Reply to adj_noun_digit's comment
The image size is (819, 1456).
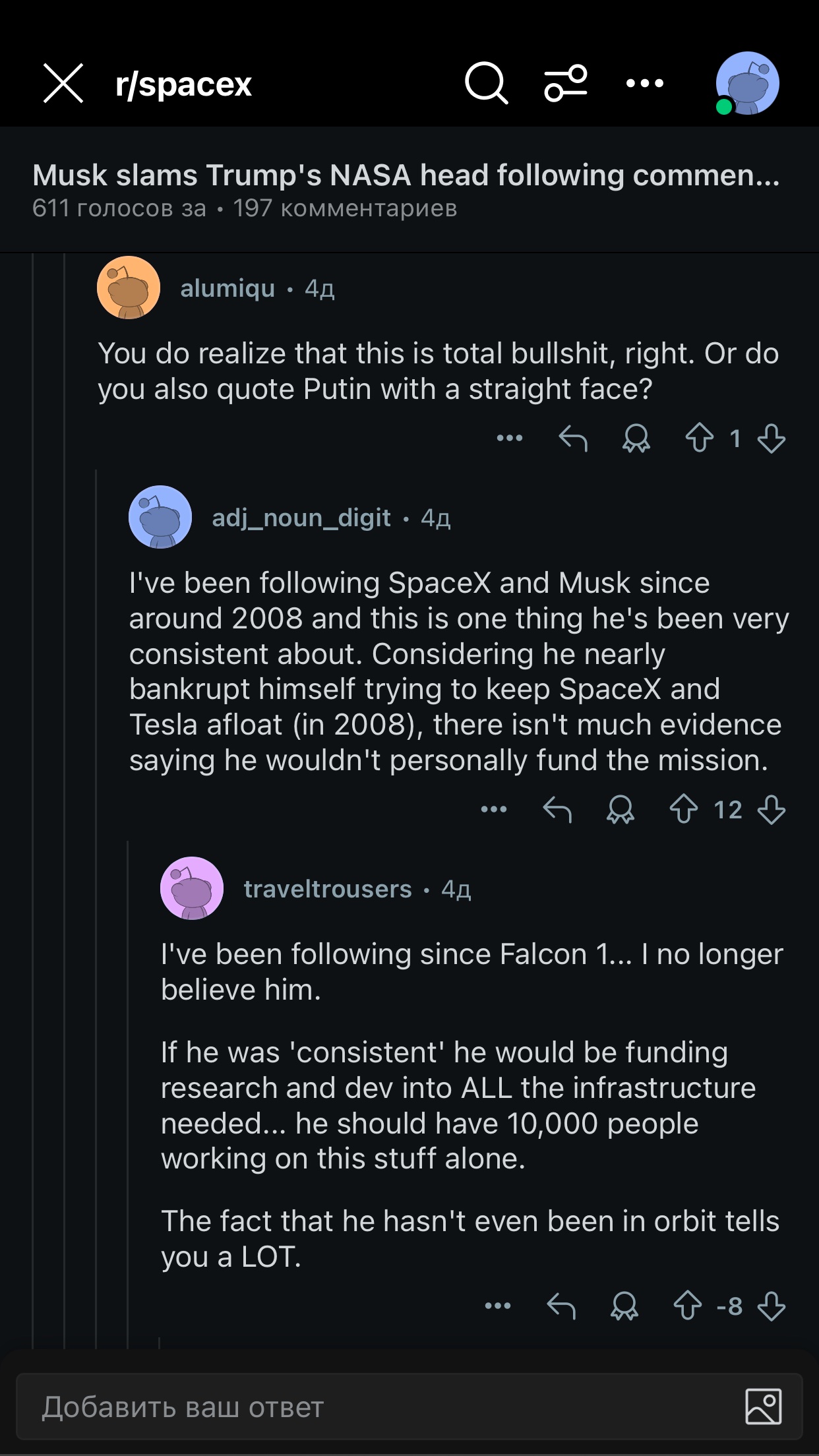(x=557, y=810)
